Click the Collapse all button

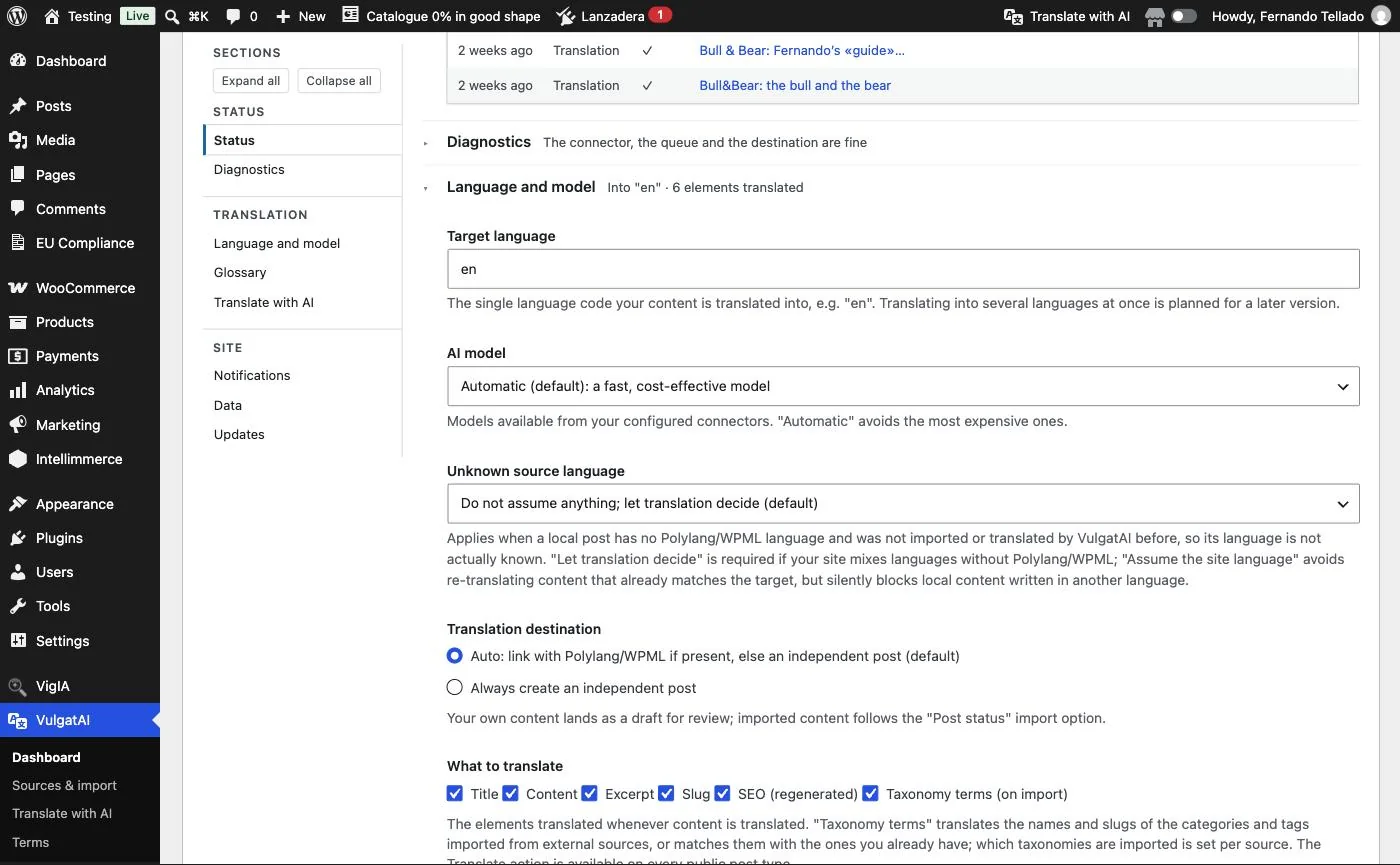pos(339,81)
